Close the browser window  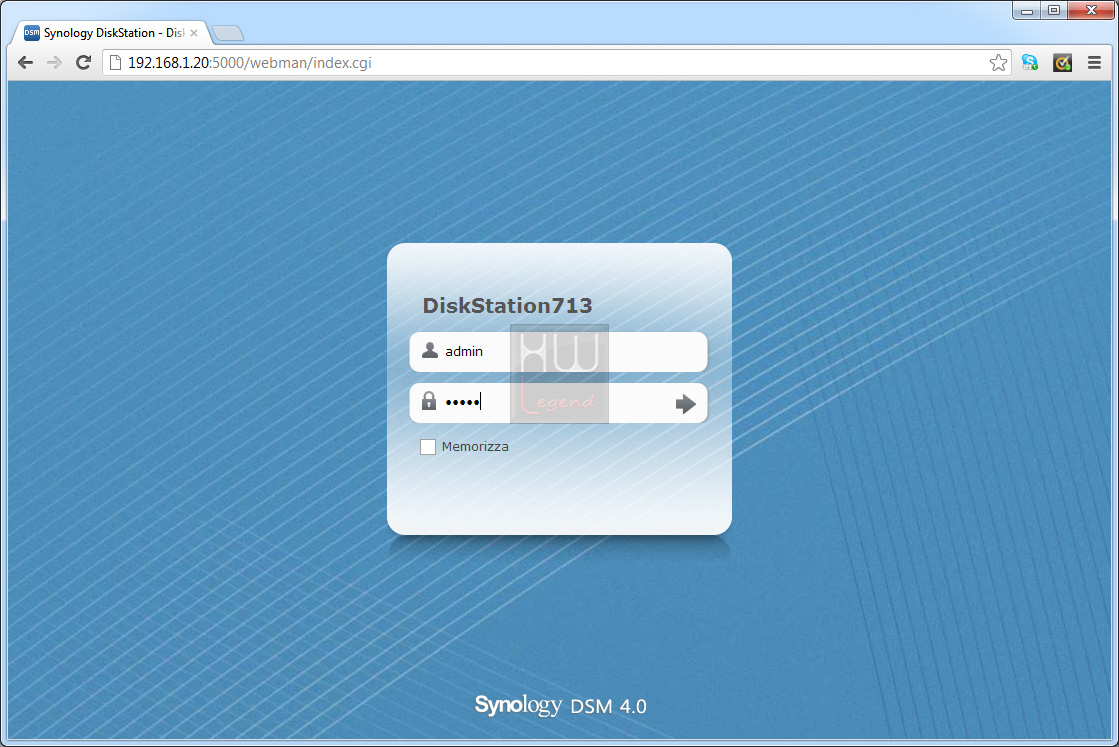pos(1091,11)
